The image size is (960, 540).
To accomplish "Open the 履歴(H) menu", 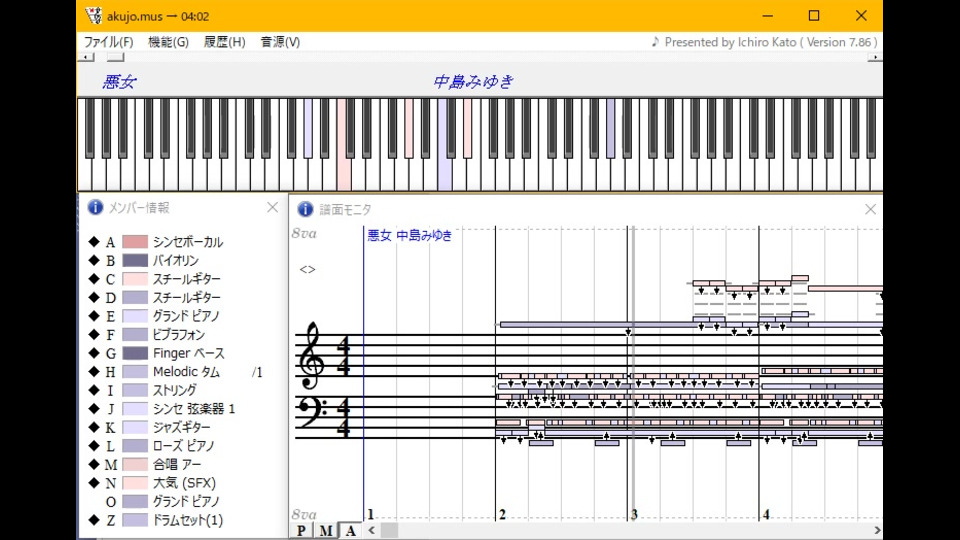I will (225, 42).
